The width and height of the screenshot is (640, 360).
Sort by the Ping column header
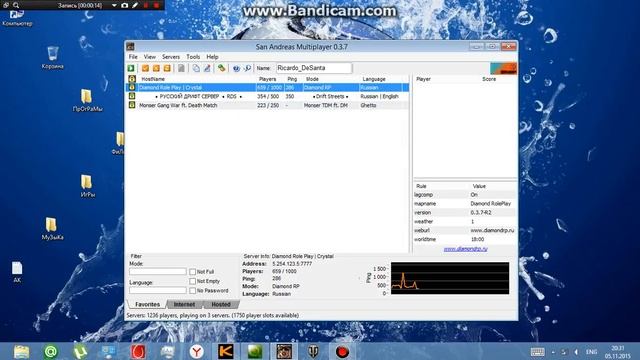click(292, 79)
